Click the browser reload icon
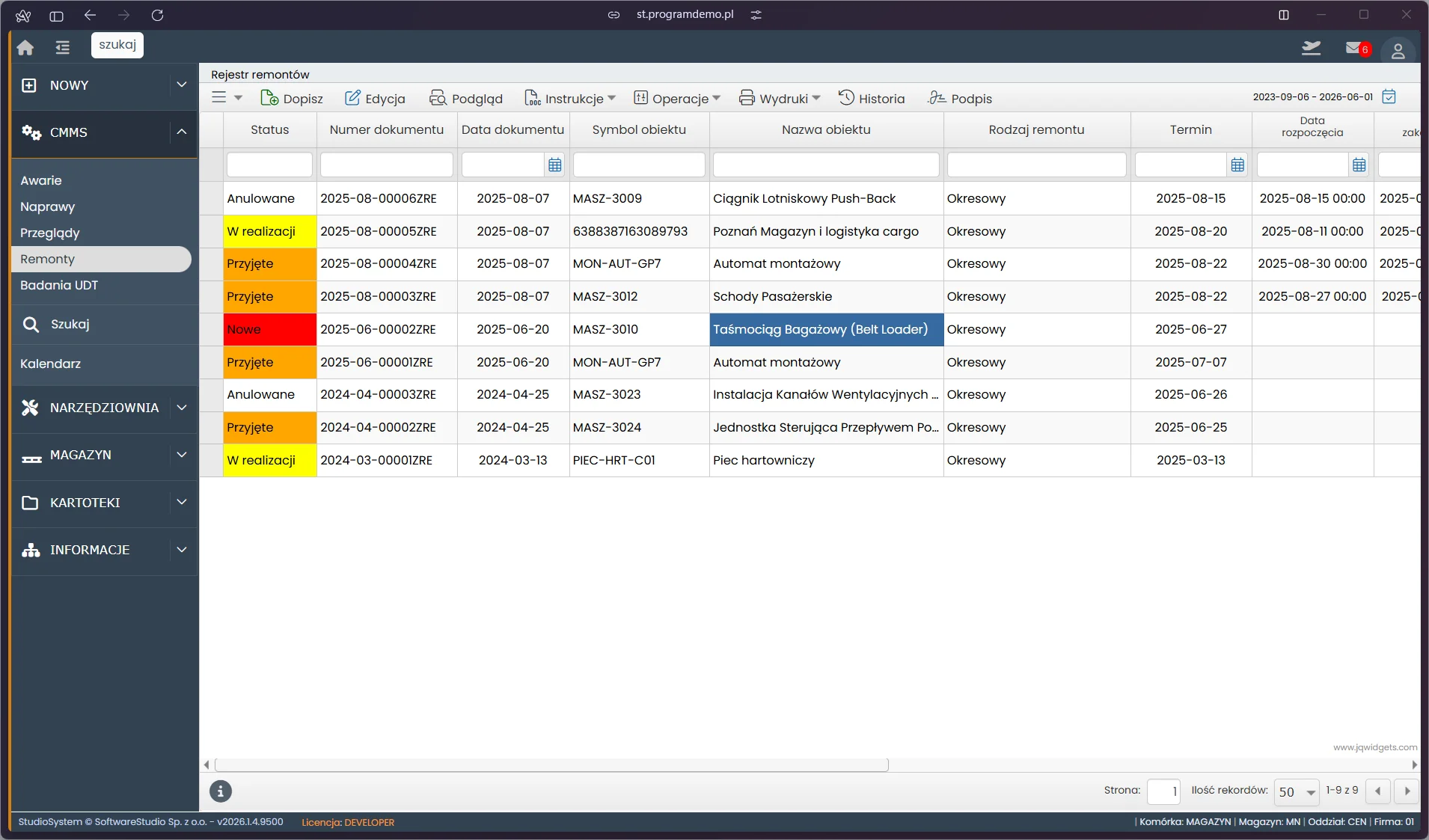 (157, 15)
